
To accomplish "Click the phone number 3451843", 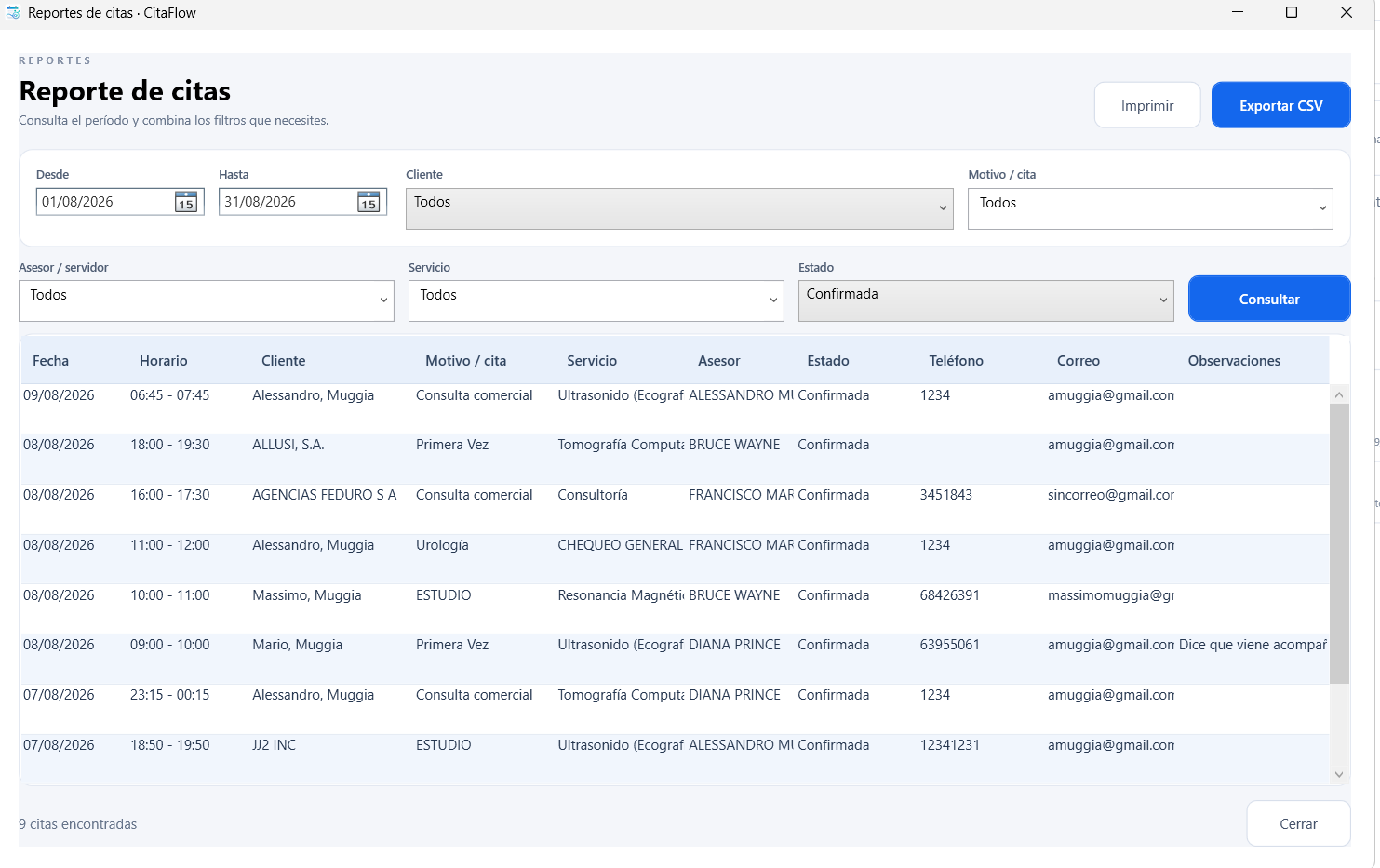I will tap(946, 495).
